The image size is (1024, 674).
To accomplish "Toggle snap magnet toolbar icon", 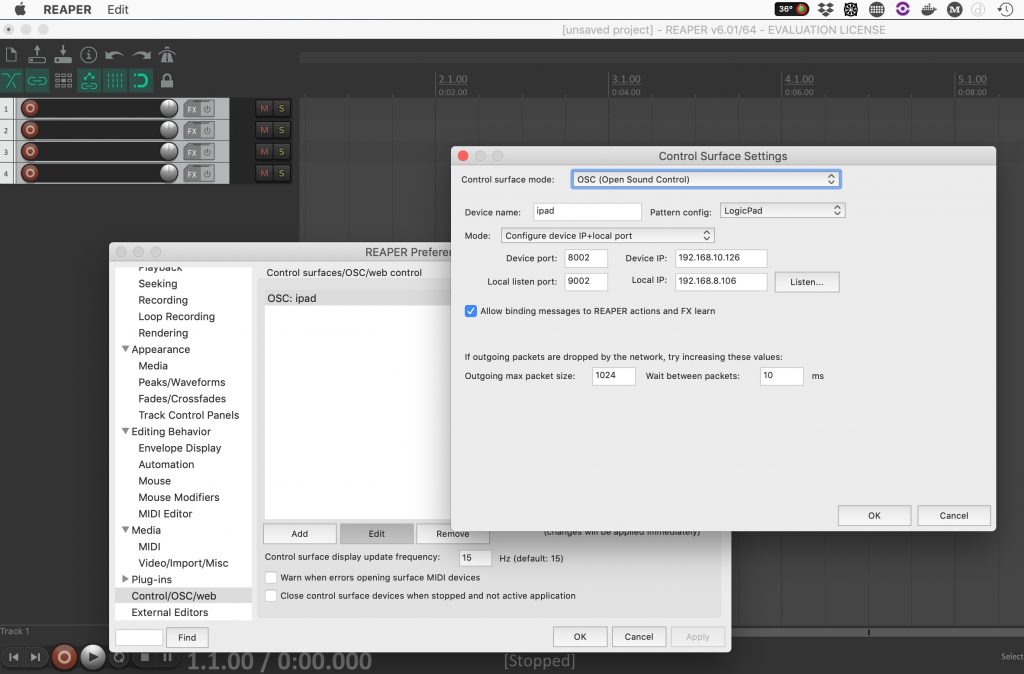I will (x=141, y=80).
